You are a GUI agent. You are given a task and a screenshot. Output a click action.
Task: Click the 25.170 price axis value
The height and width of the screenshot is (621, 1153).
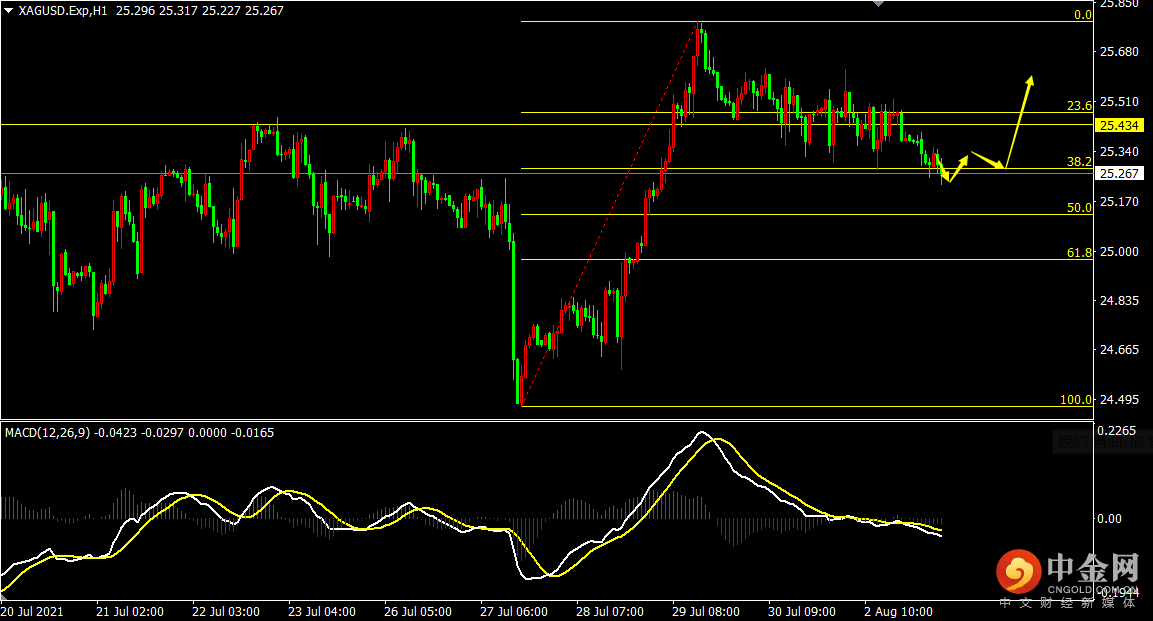pyautogui.click(x=1119, y=201)
